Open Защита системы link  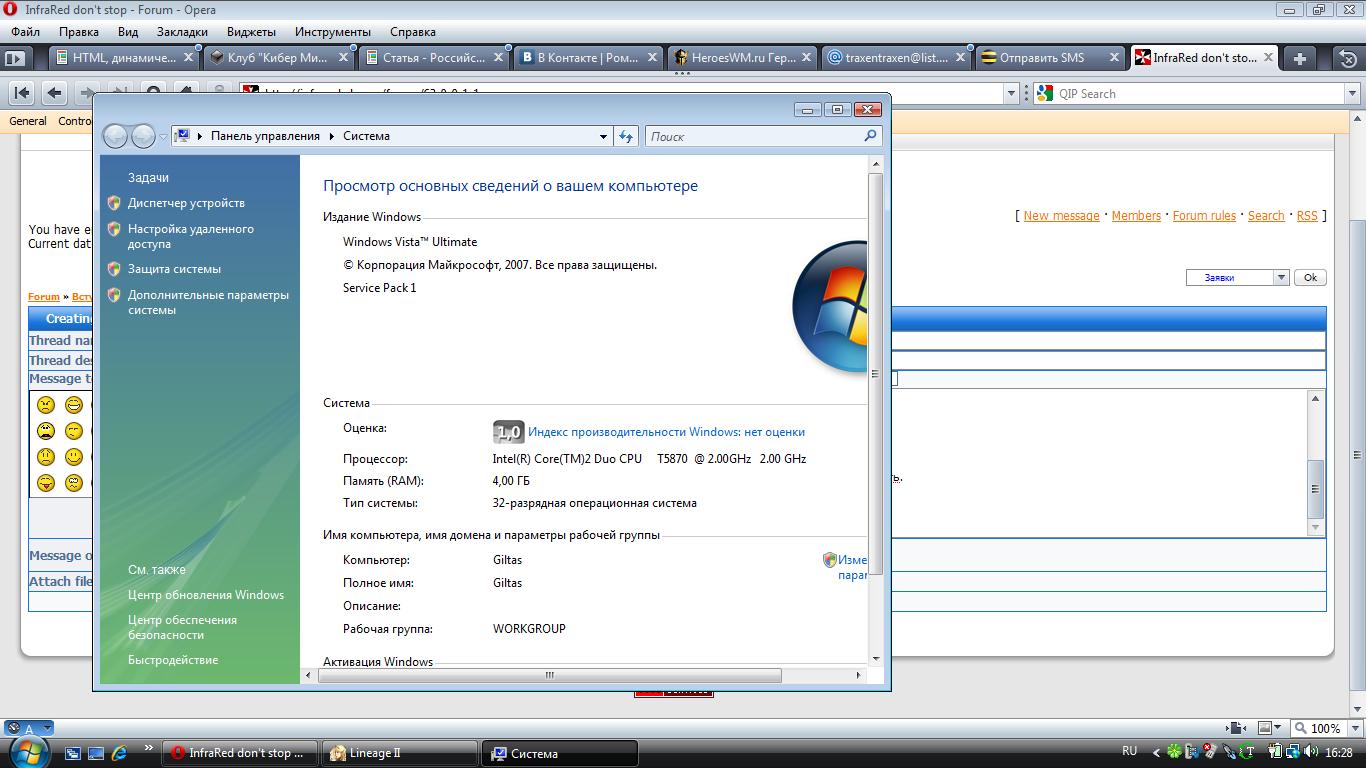[175, 269]
